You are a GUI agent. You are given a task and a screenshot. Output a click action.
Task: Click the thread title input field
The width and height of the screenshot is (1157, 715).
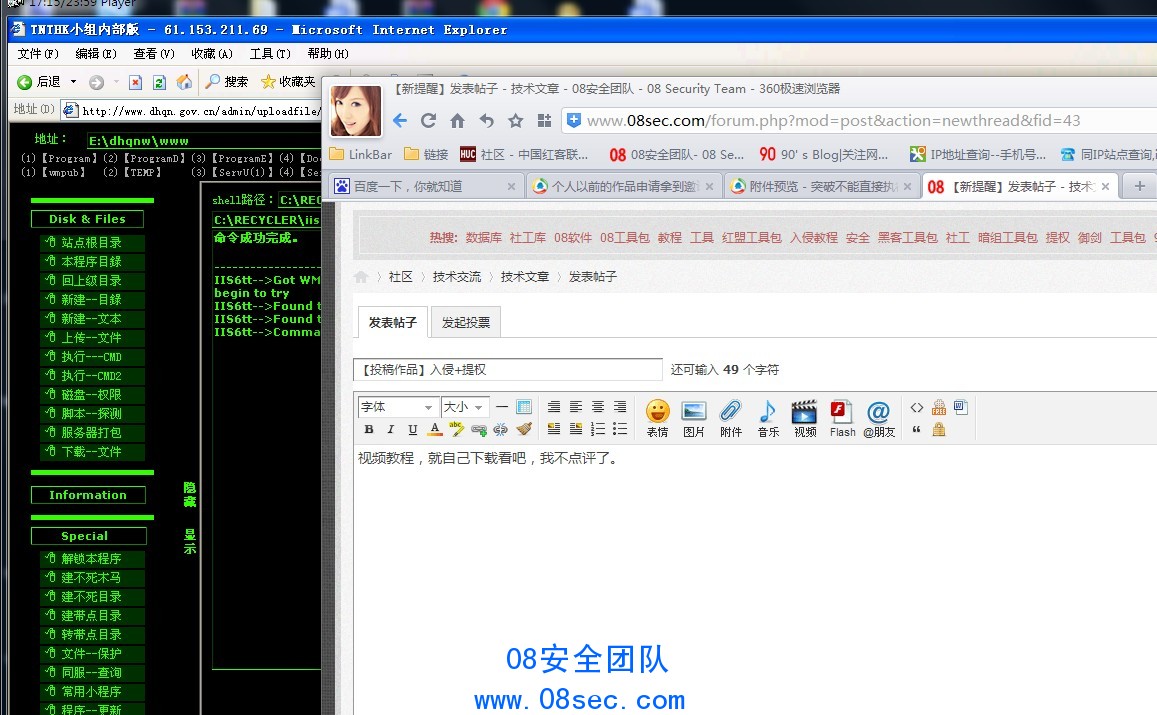tap(508, 370)
